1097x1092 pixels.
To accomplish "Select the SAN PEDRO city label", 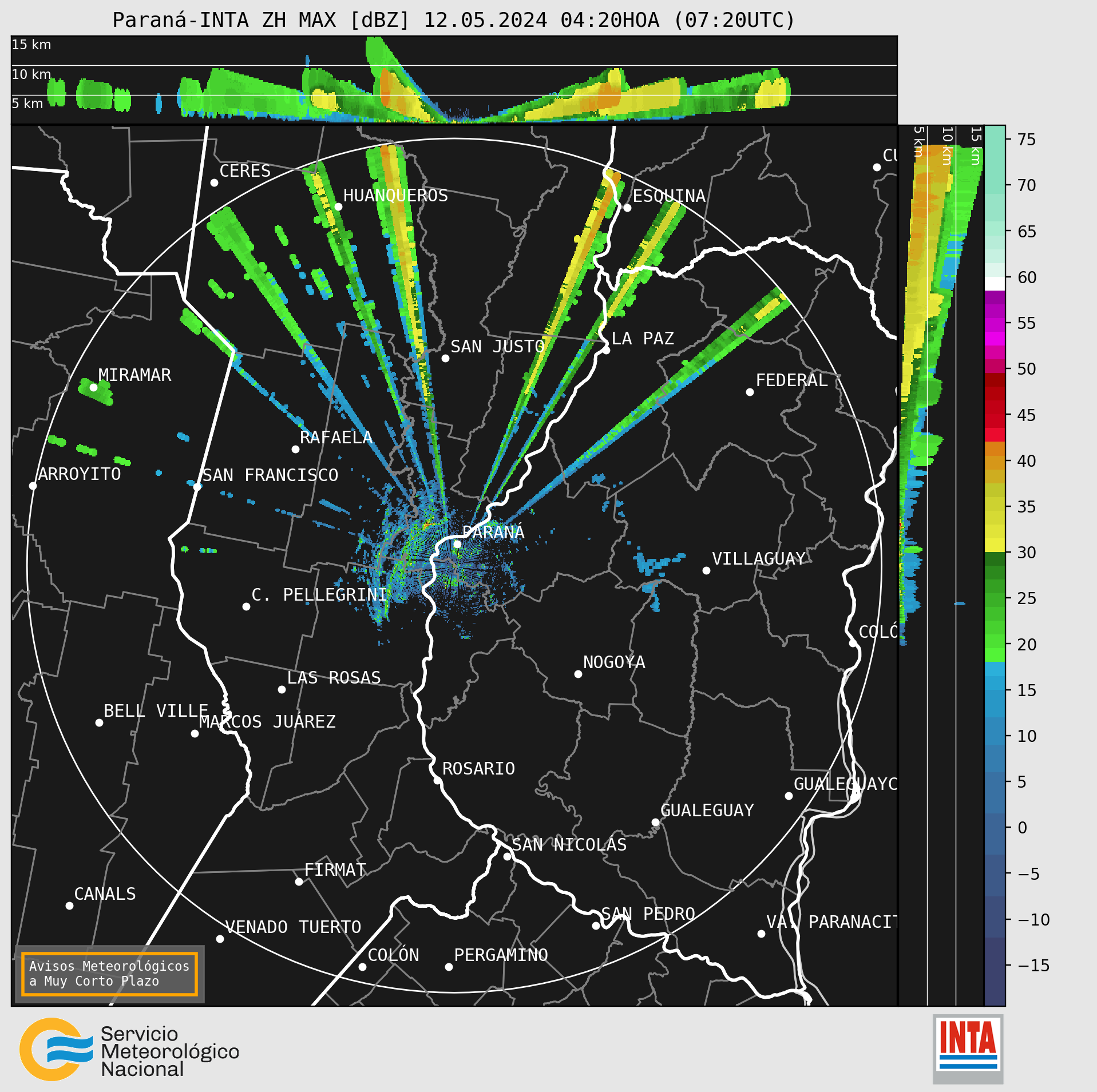I will tap(648, 914).
